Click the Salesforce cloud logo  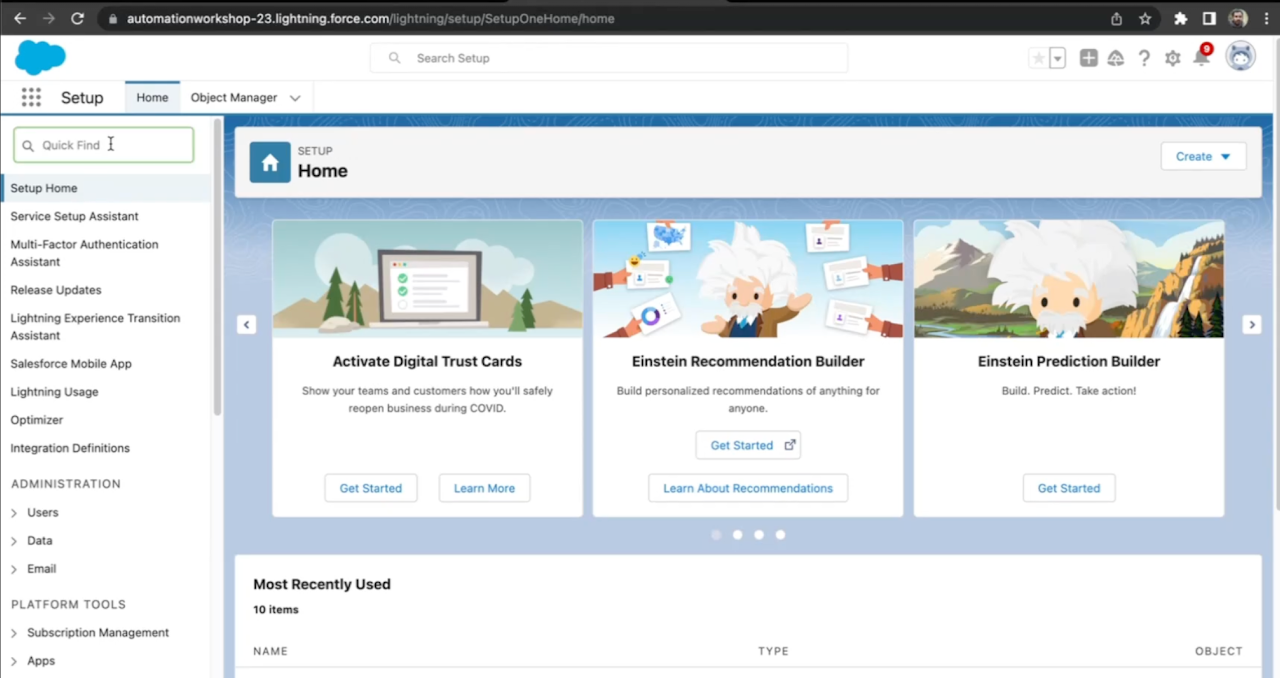coord(40,57)
